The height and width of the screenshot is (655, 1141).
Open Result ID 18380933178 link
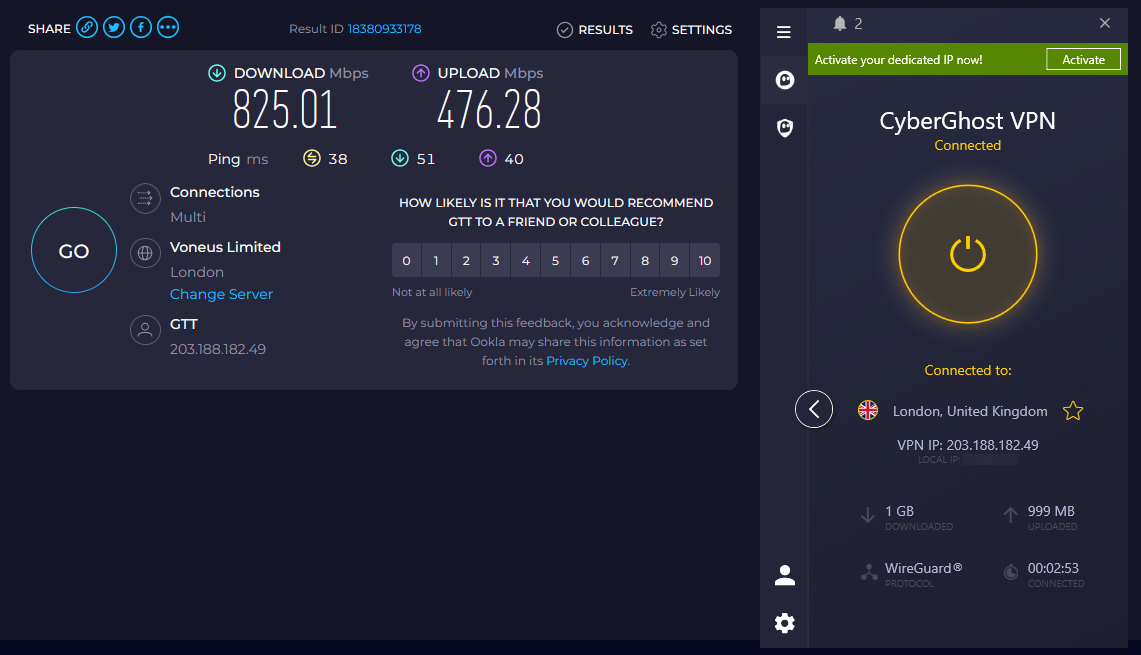(384, 28)
